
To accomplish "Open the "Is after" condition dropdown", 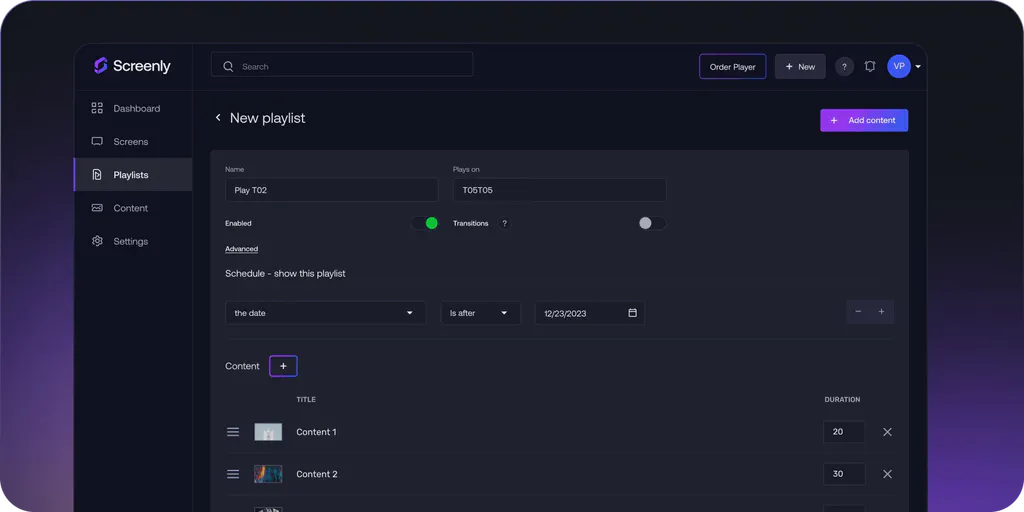I will [x=480, y=313].
